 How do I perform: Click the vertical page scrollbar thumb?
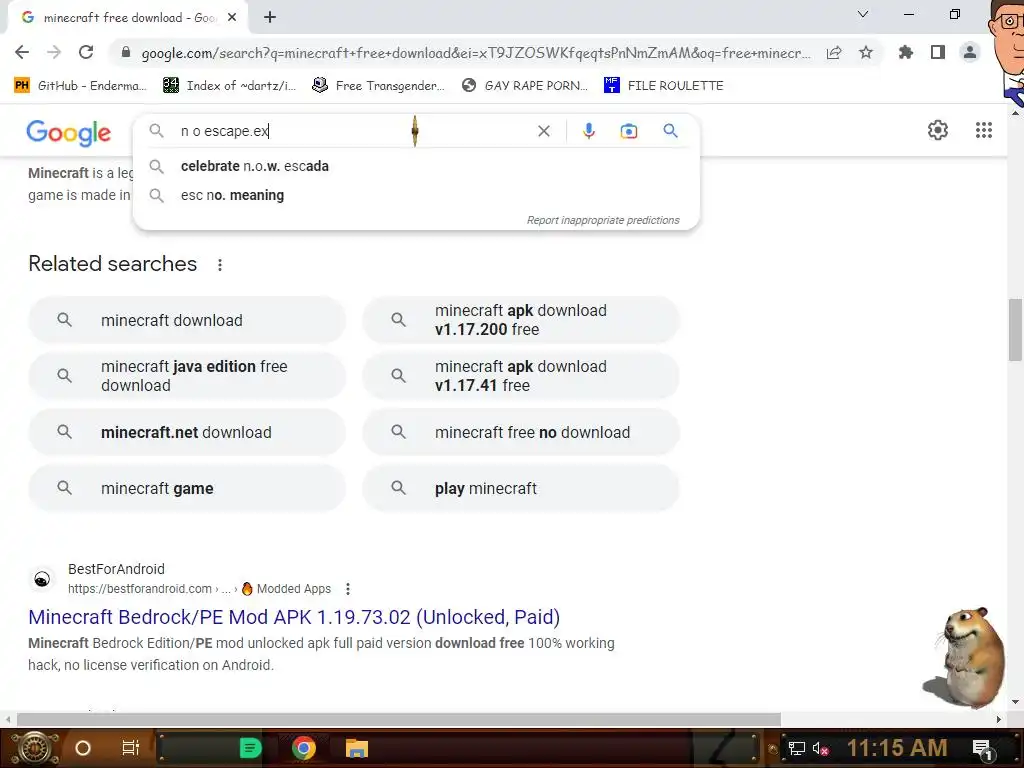(x=1015, y=330)
